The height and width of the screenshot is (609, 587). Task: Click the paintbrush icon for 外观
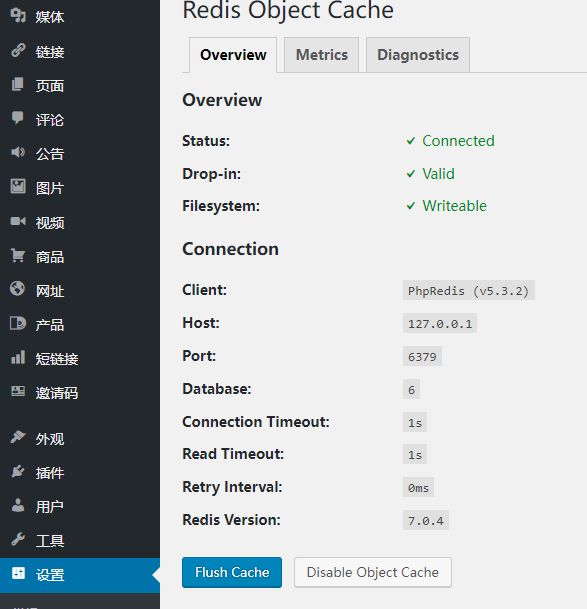(18, 437)
